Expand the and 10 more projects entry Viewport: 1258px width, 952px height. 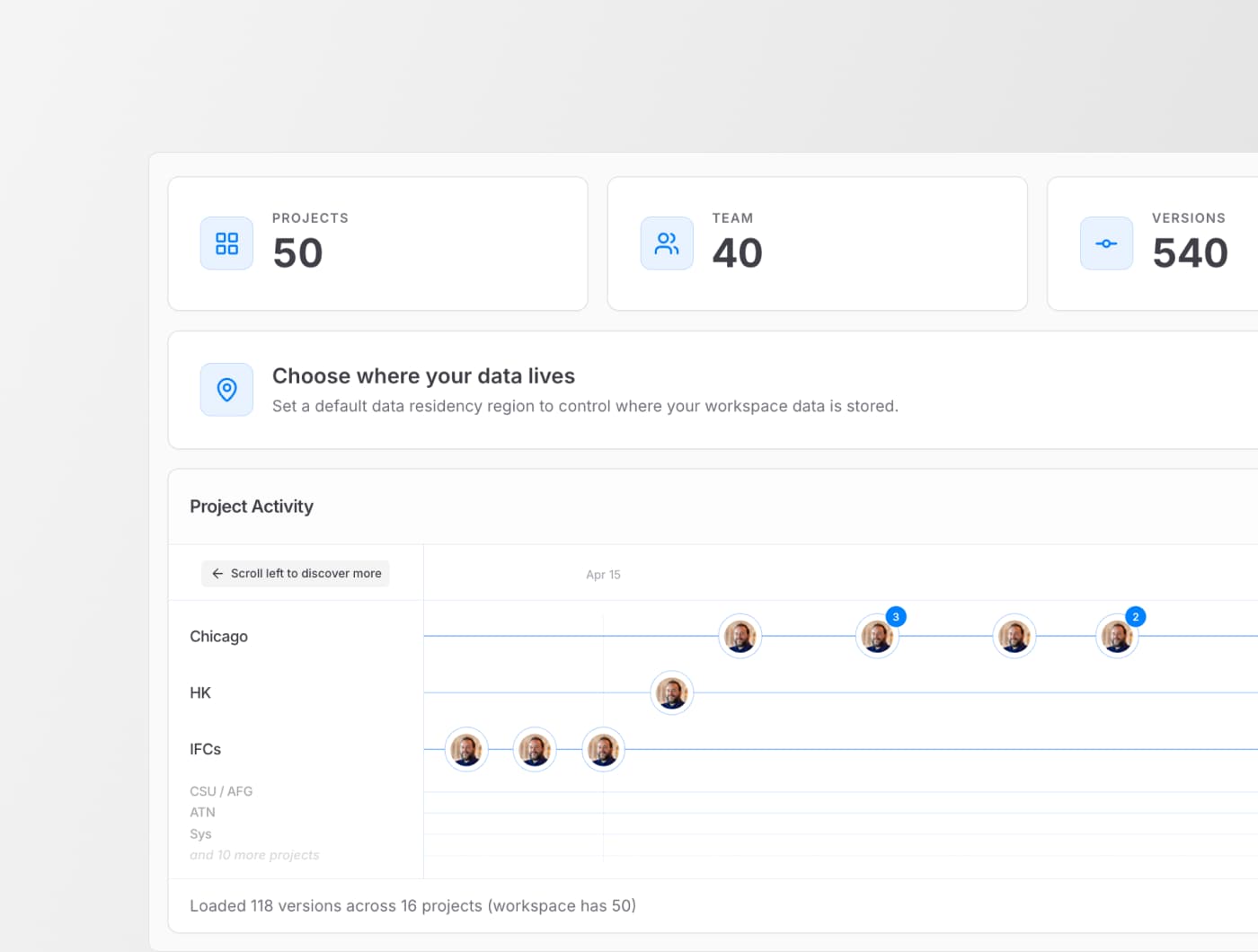[x=254, y=854]
